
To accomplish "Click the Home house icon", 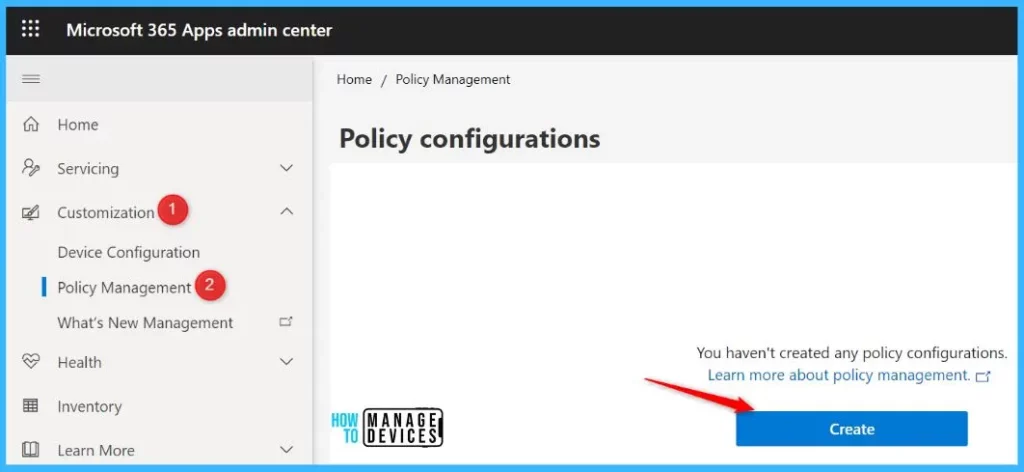I will click(31, 124).
